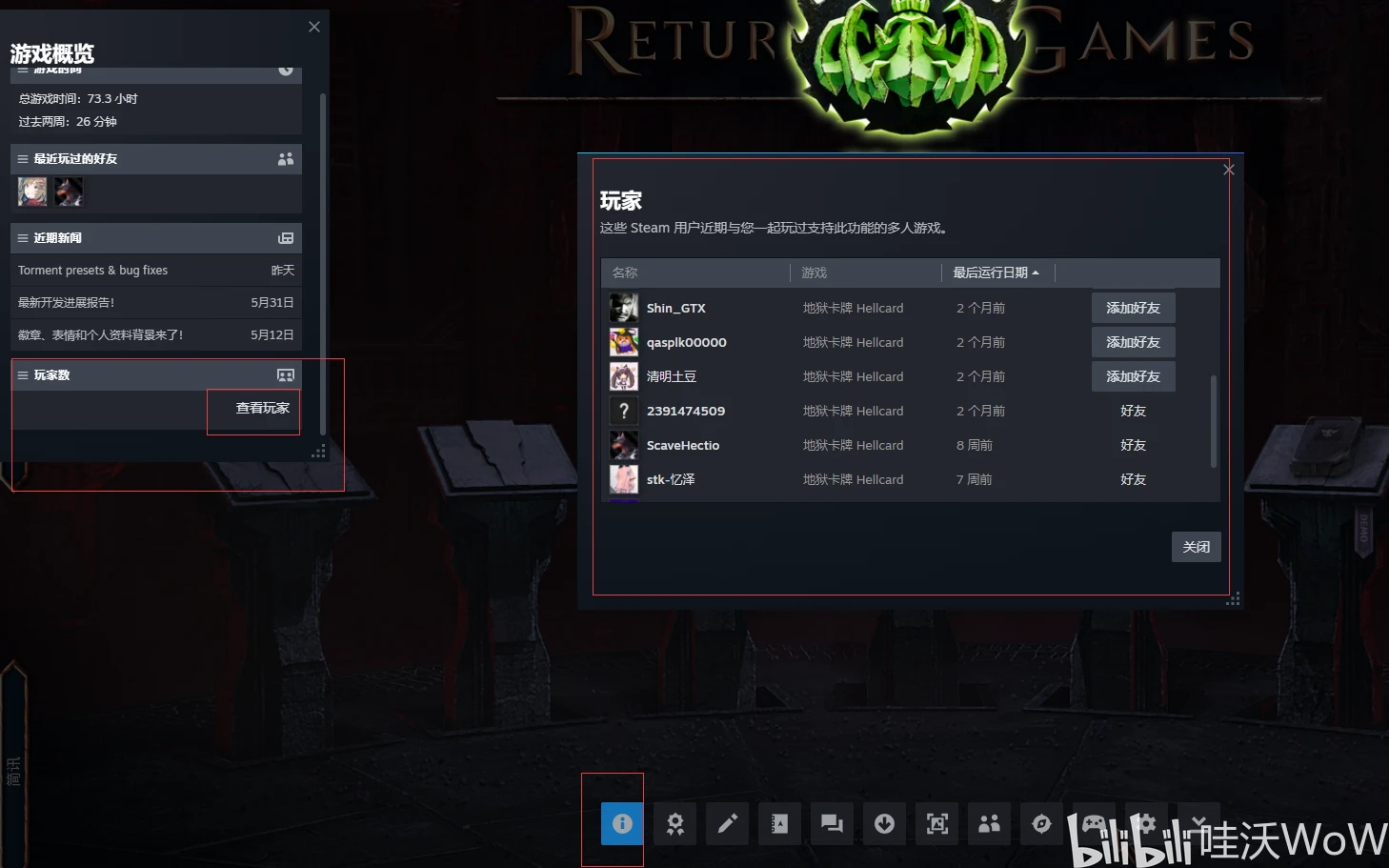
Task: Select player name 2391474509
Action: click(x=686, y=411)
